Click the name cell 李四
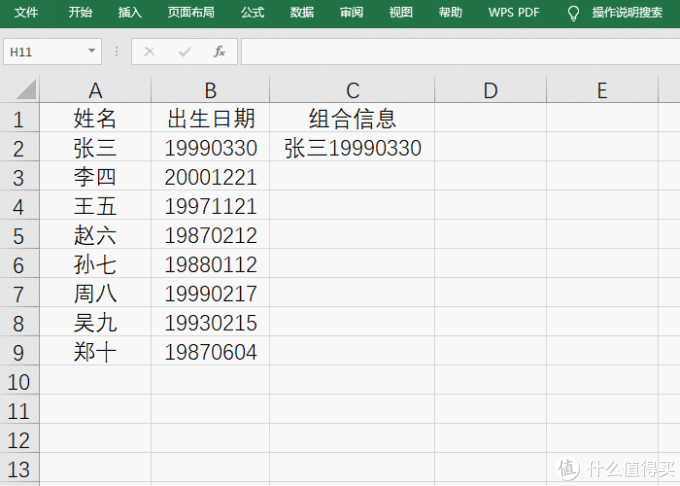The image size is (680, 486). click(95, 177)
